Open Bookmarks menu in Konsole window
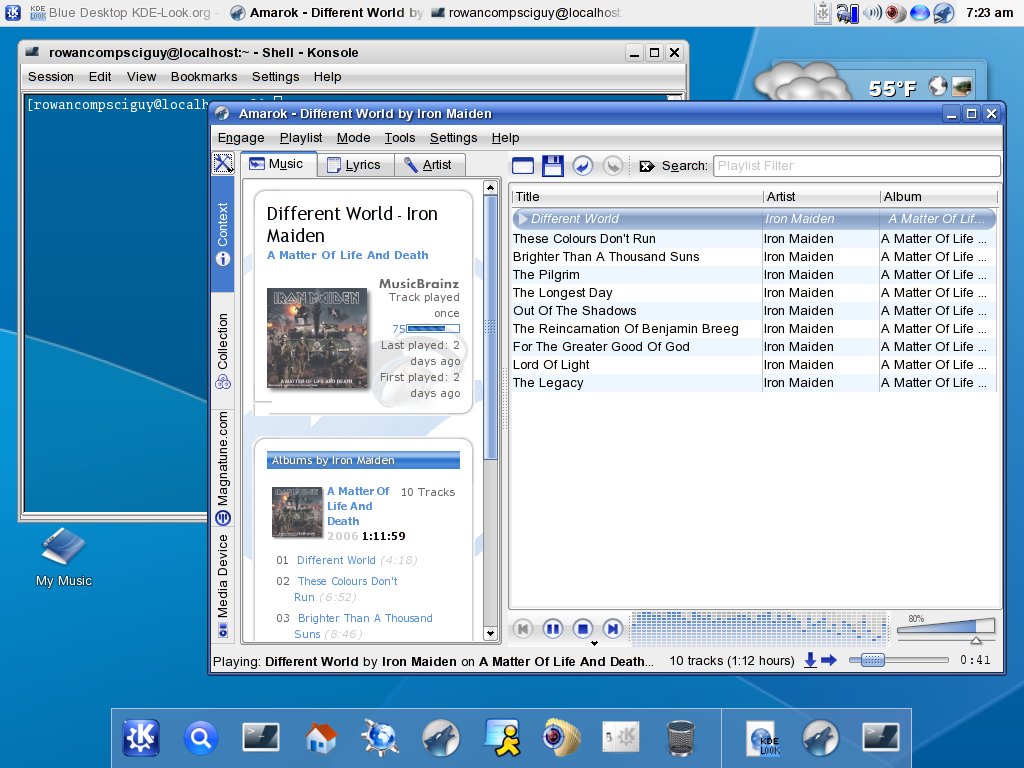This screenshot has width=1024, height=768. point(204,77)
